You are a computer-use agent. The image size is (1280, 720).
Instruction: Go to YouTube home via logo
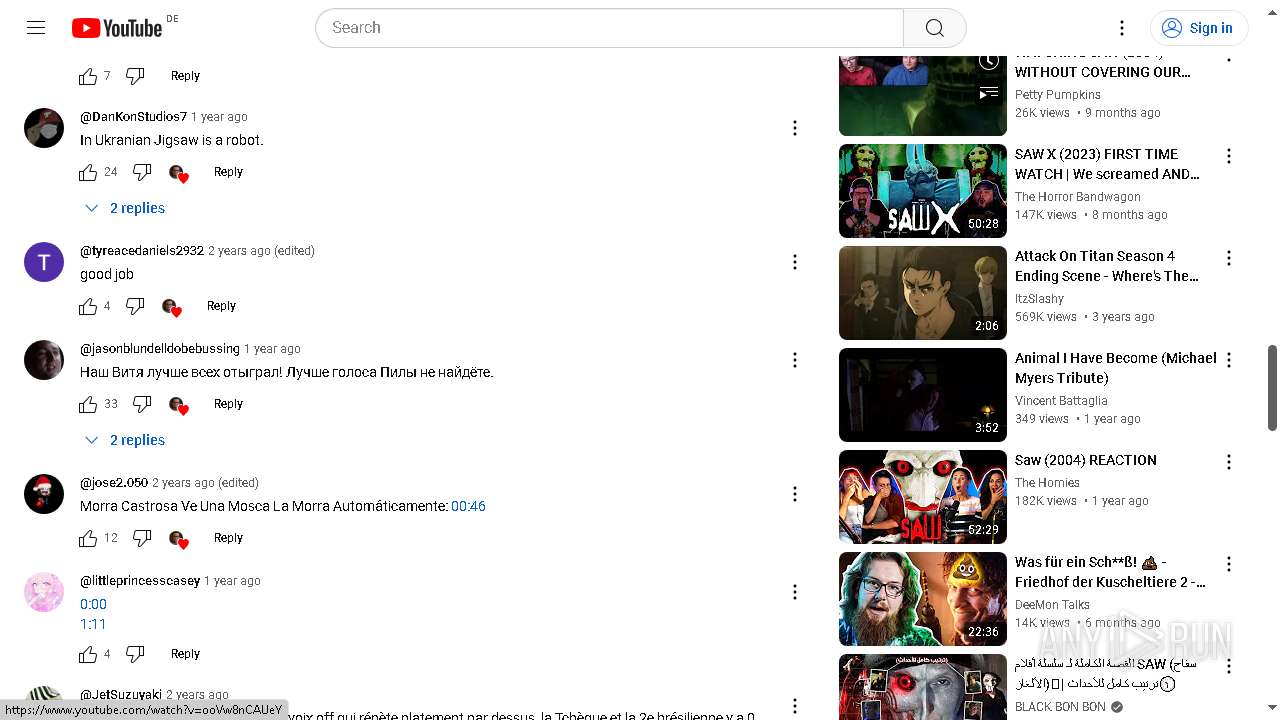117,28
